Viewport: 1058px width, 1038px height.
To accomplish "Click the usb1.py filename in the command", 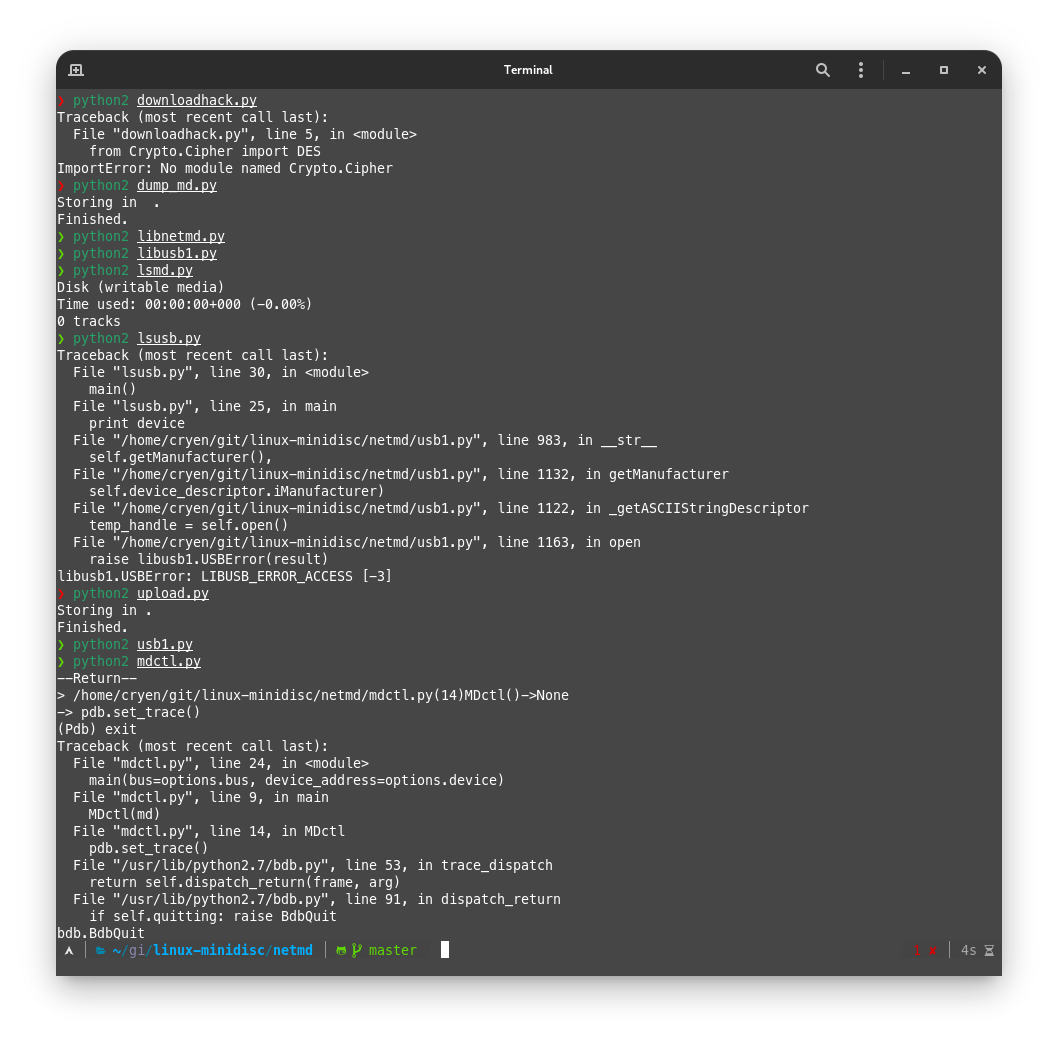I will tap(165, 645).
